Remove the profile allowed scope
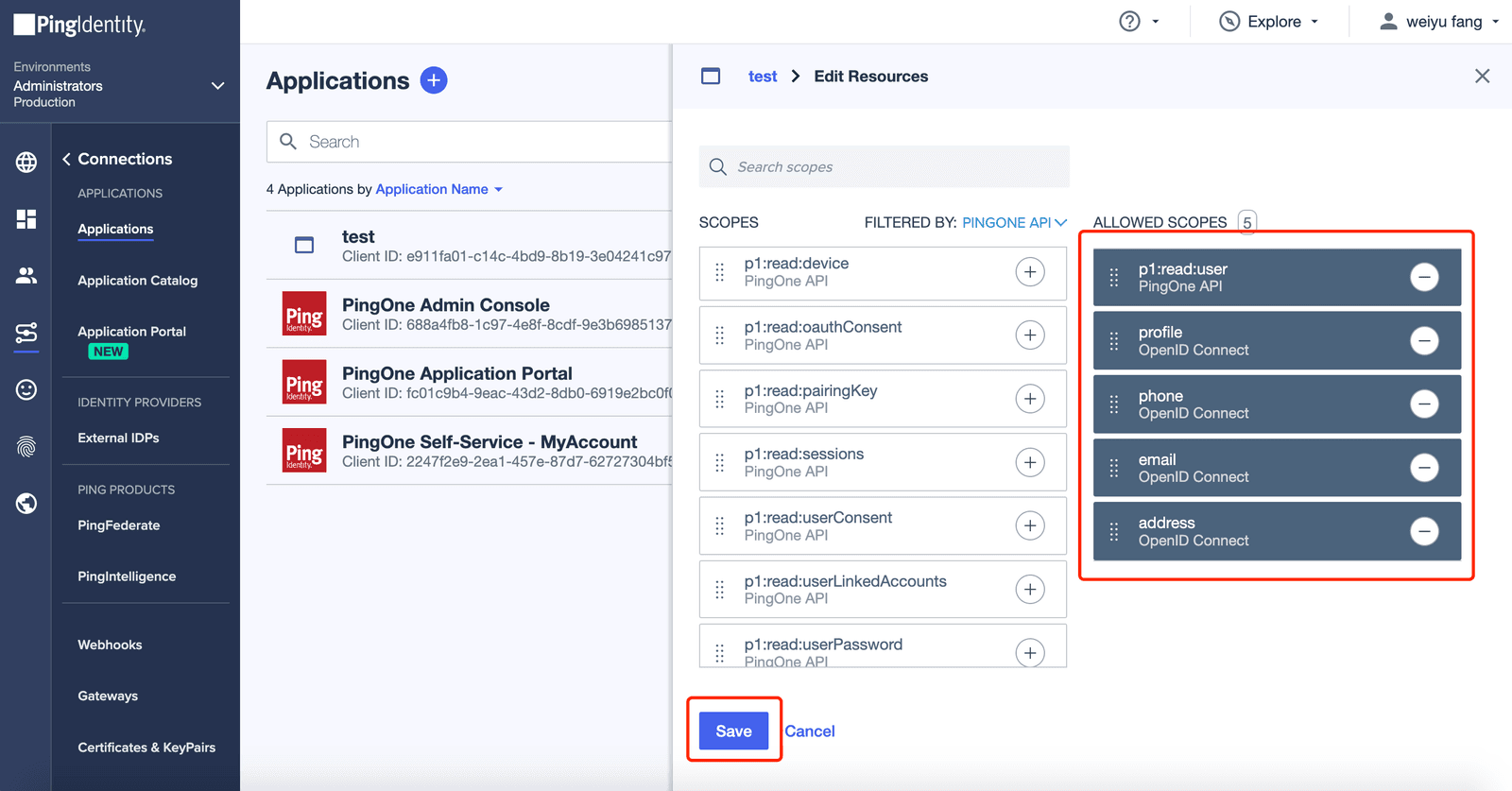Image resolution: width=1512 pixels, height=791 pixels. (x=1424, y=340)
